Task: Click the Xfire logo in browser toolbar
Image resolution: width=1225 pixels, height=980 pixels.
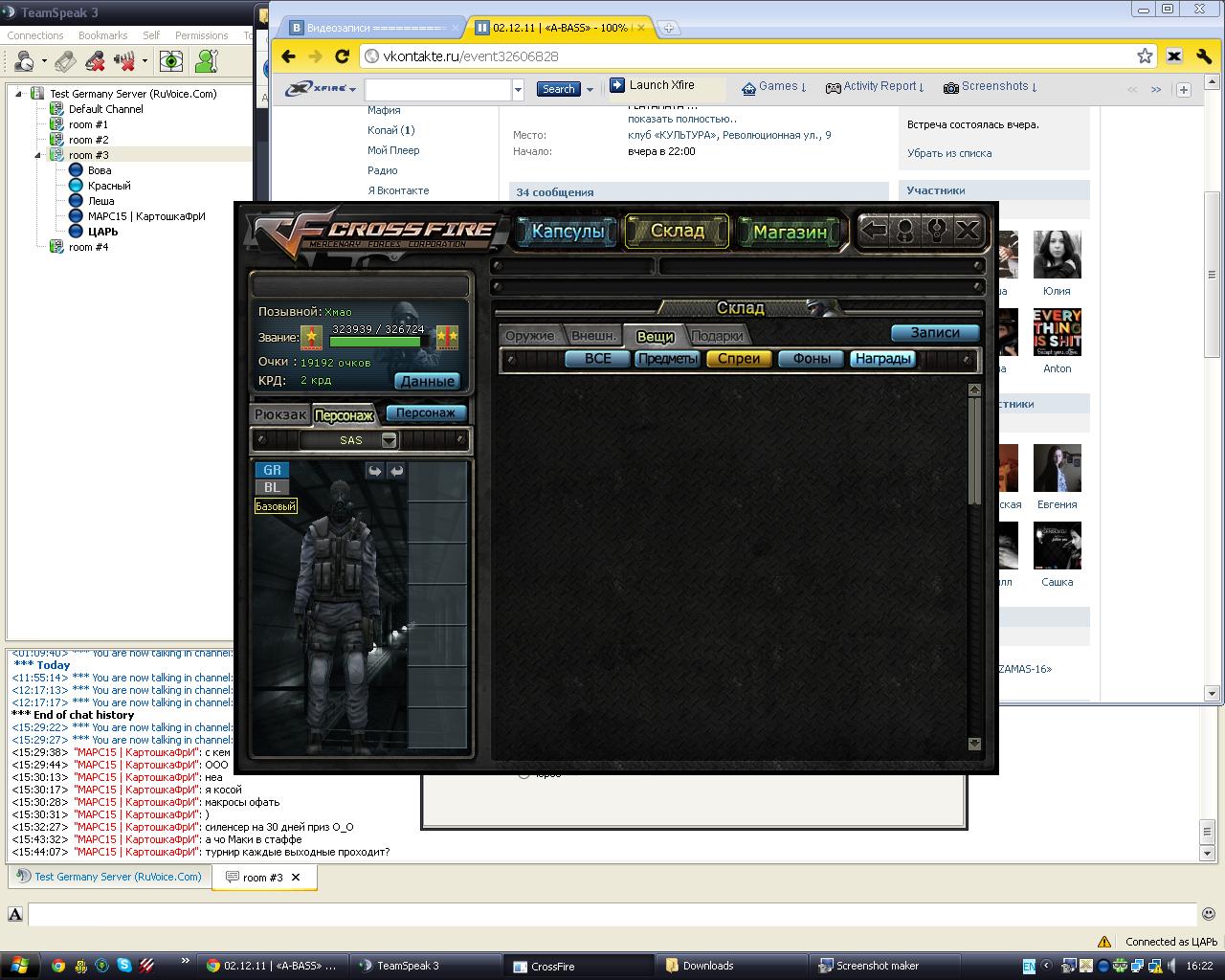Action: 316,88
